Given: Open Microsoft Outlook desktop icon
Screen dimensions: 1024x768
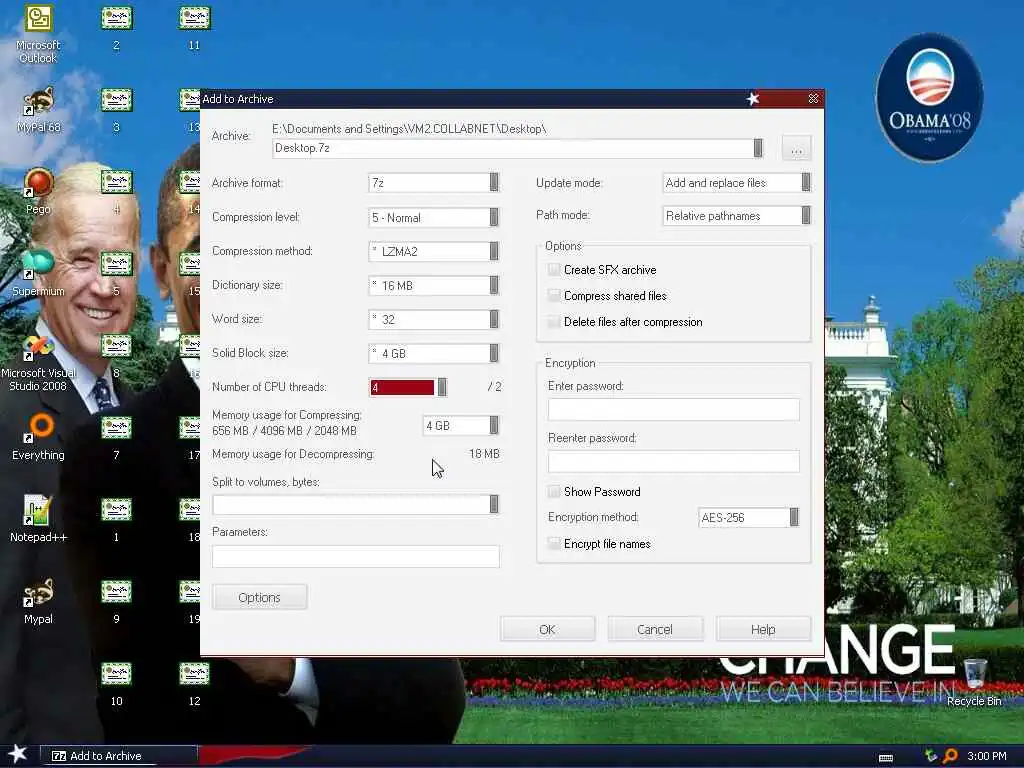Looking at the screenshot, I should click(x=38, y=35).
